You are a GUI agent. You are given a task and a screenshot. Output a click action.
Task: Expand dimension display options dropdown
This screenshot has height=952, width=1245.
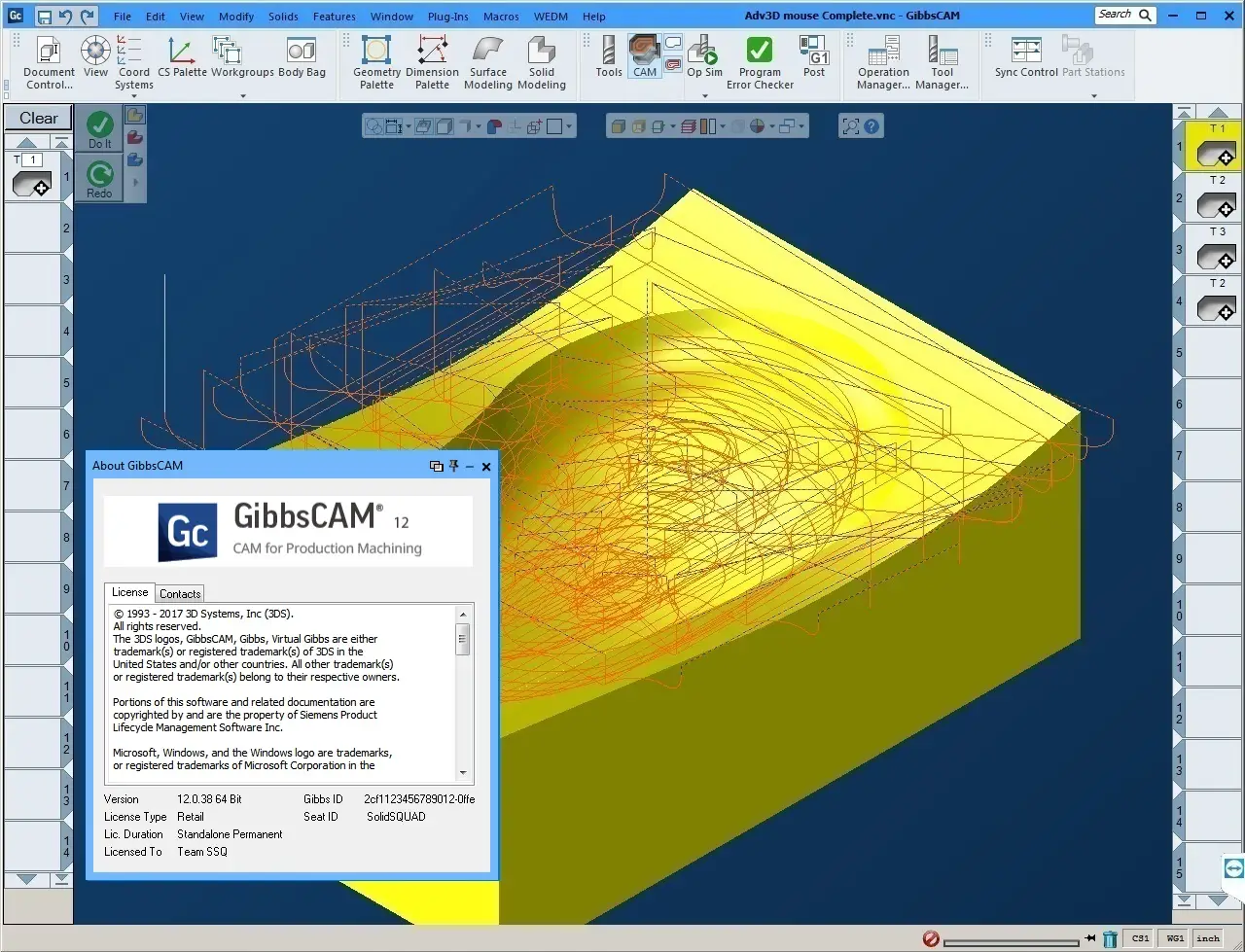[x=408, y=126]
